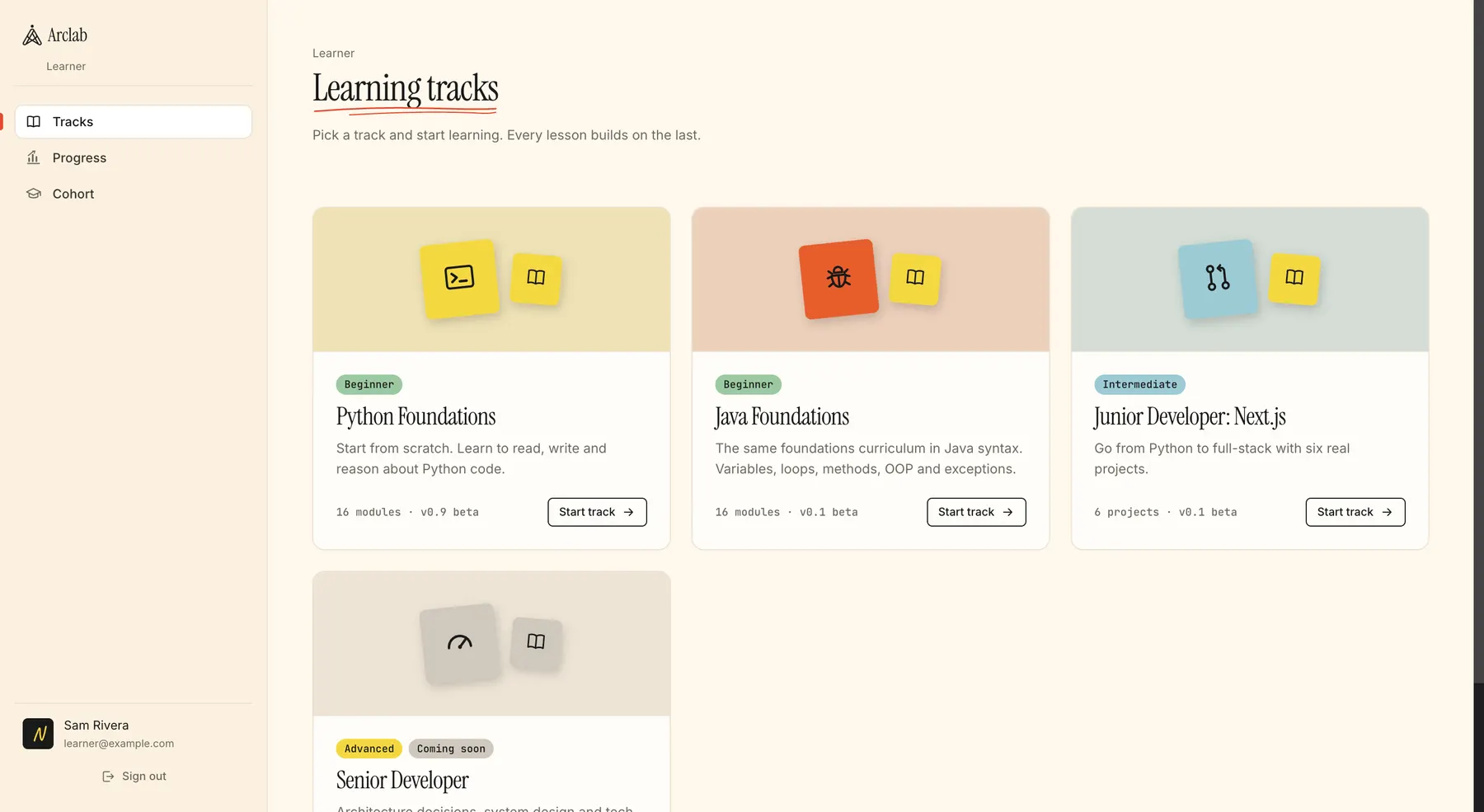Screen dimensions: 1484x812
Task: Click the Sam Rivera name text
Action: [96, 725]
